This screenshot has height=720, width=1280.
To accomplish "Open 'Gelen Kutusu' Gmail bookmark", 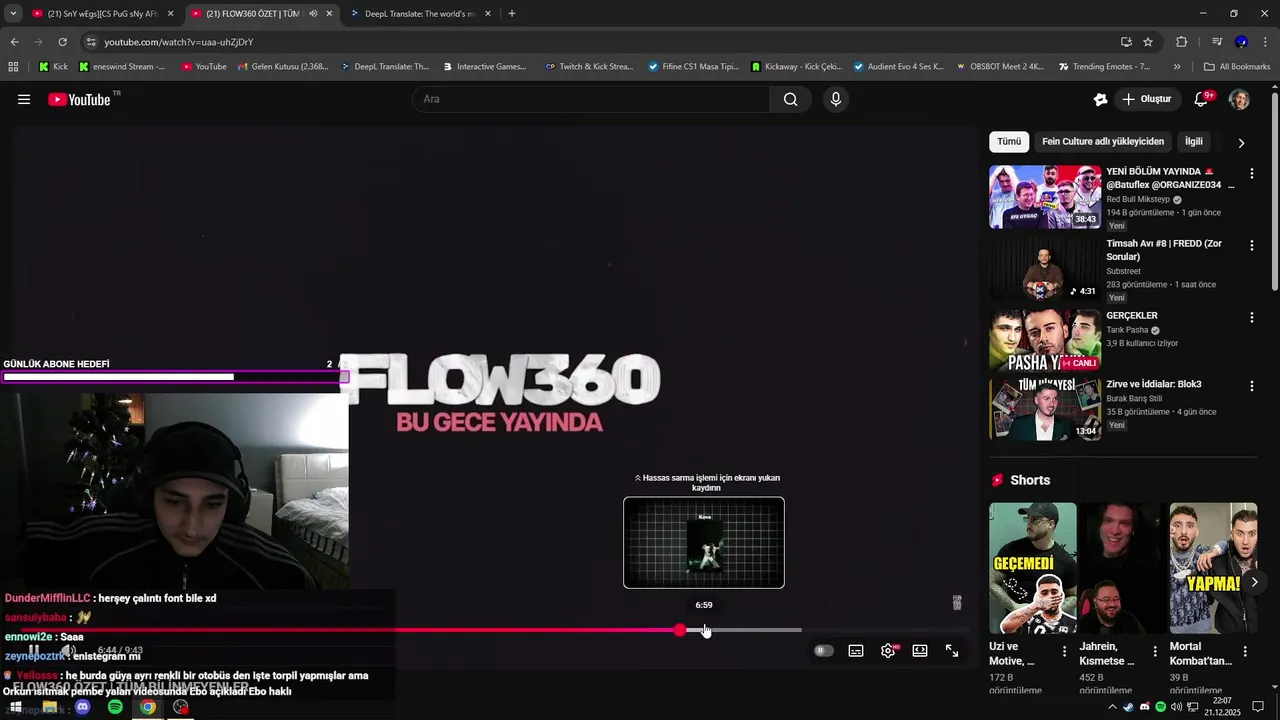I will click(x=283, y=67).
